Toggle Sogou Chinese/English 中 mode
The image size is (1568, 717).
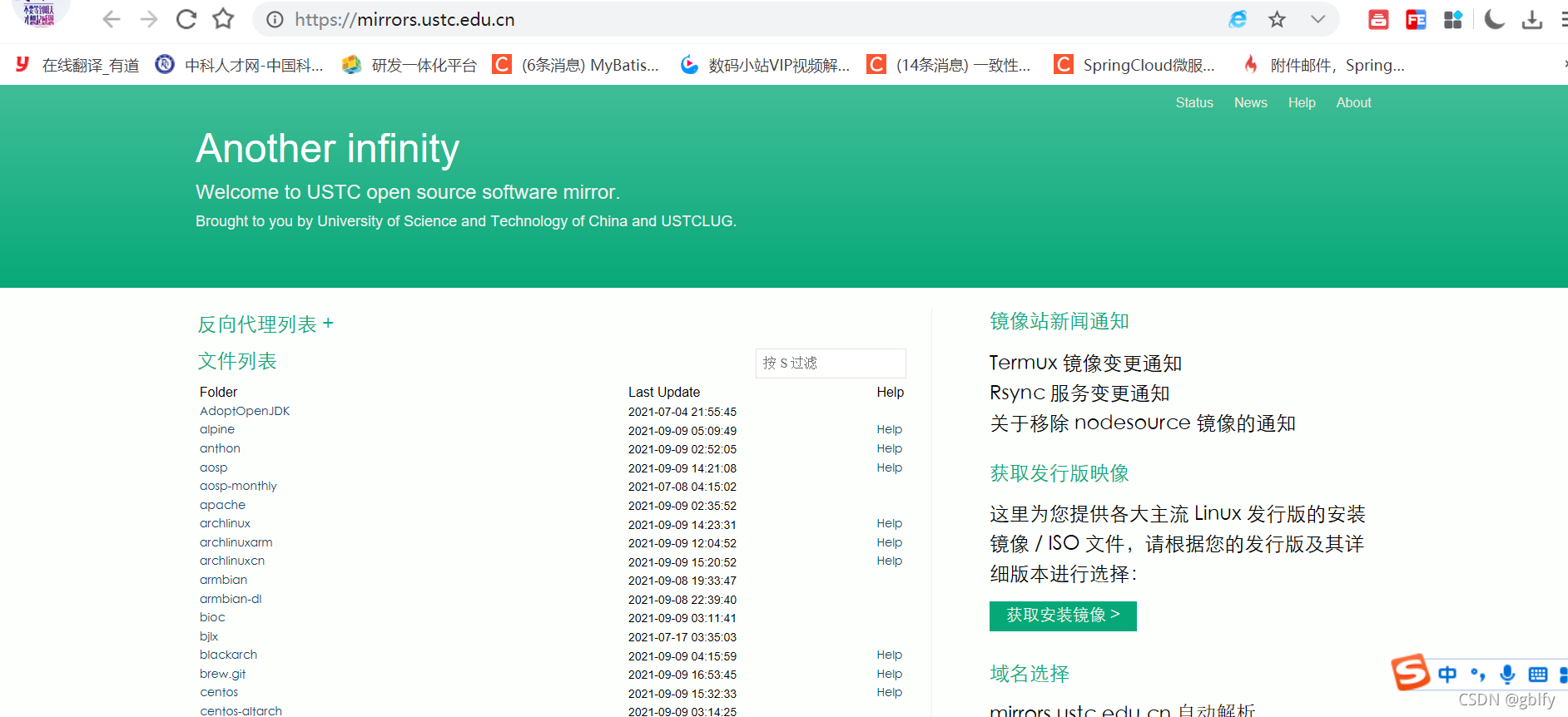tap(1447, 674)
